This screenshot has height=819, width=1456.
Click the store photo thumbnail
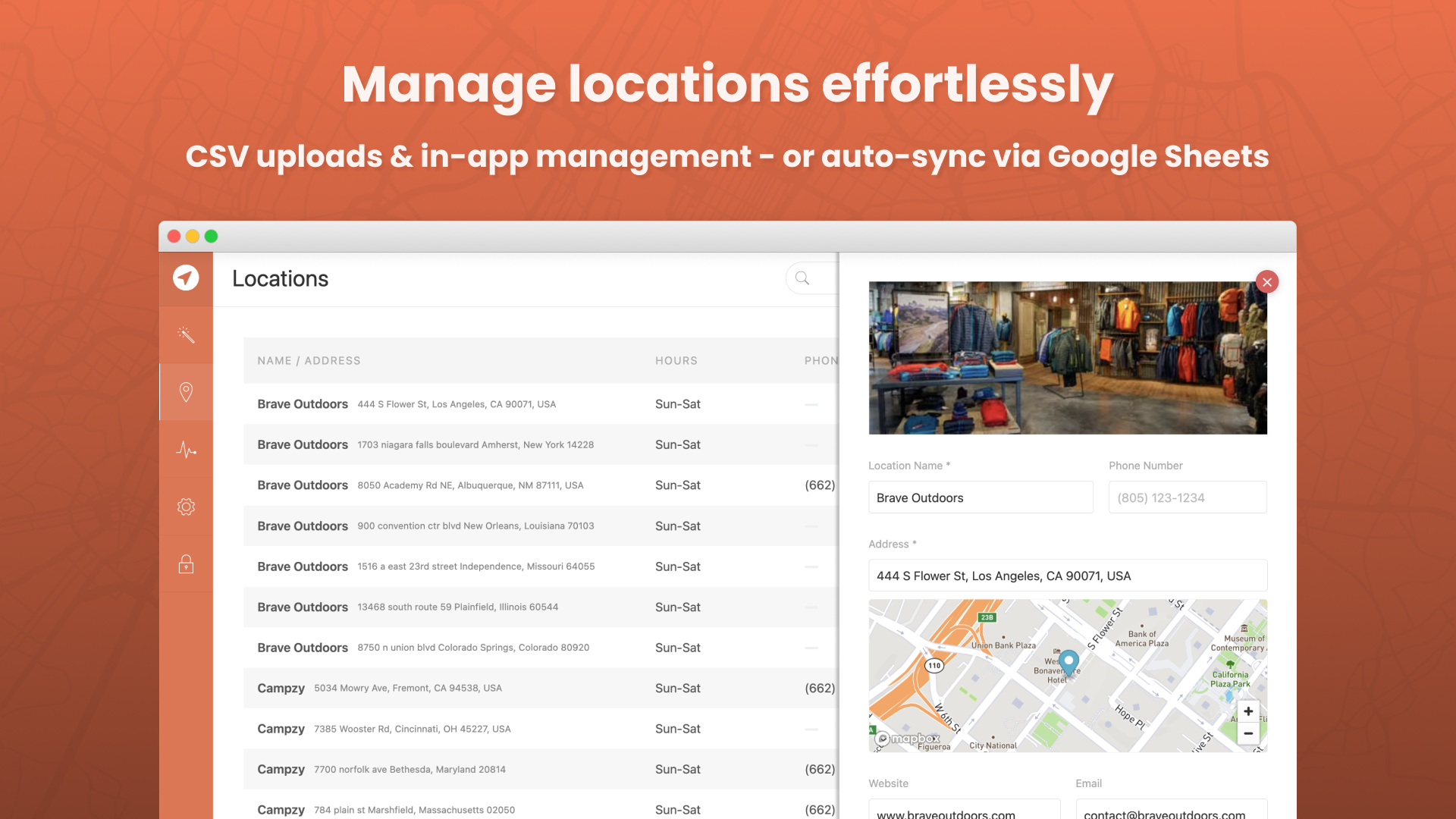tap(1068, 358)
